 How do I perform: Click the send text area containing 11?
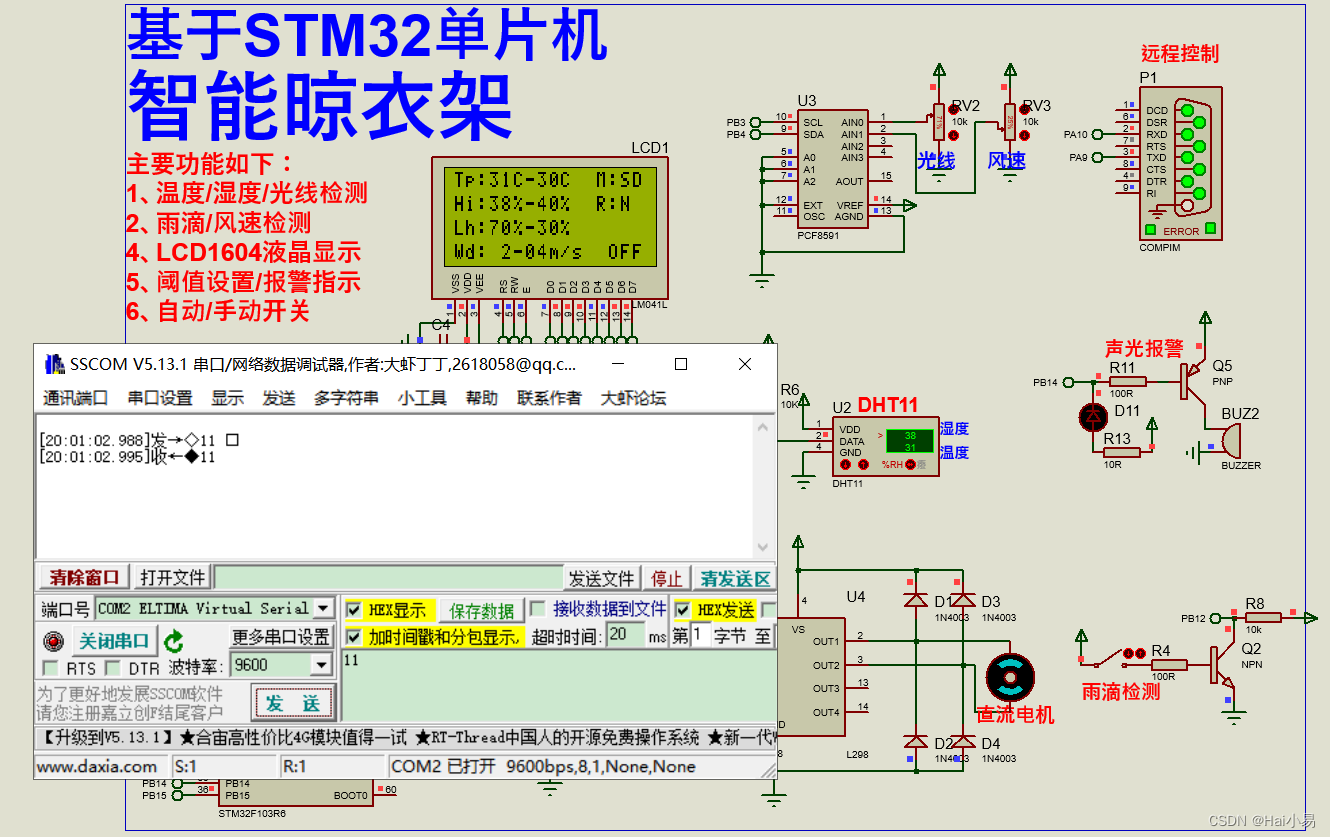pos(558,685)
